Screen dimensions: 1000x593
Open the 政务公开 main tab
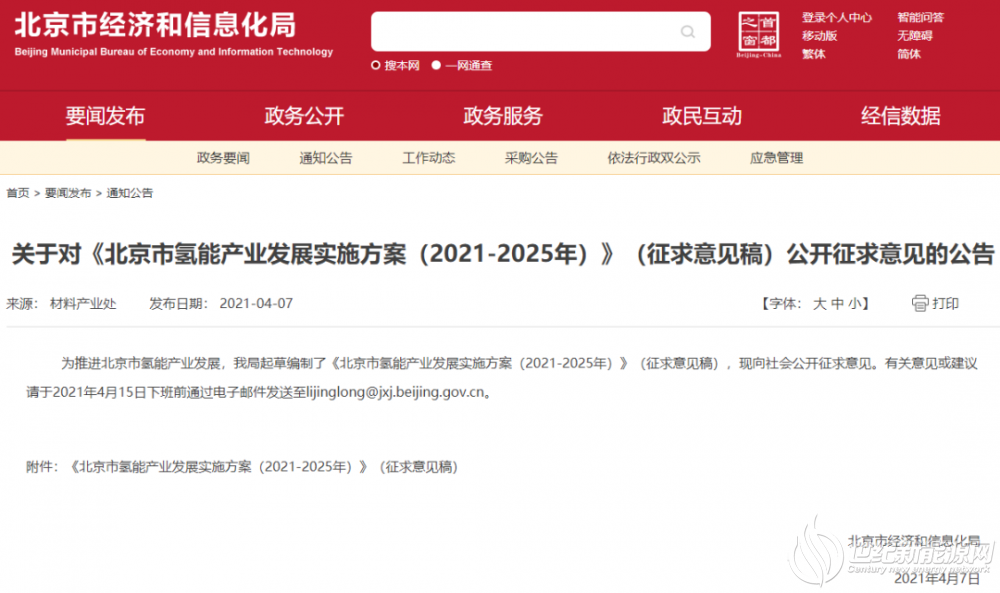(x=304, y=116)
